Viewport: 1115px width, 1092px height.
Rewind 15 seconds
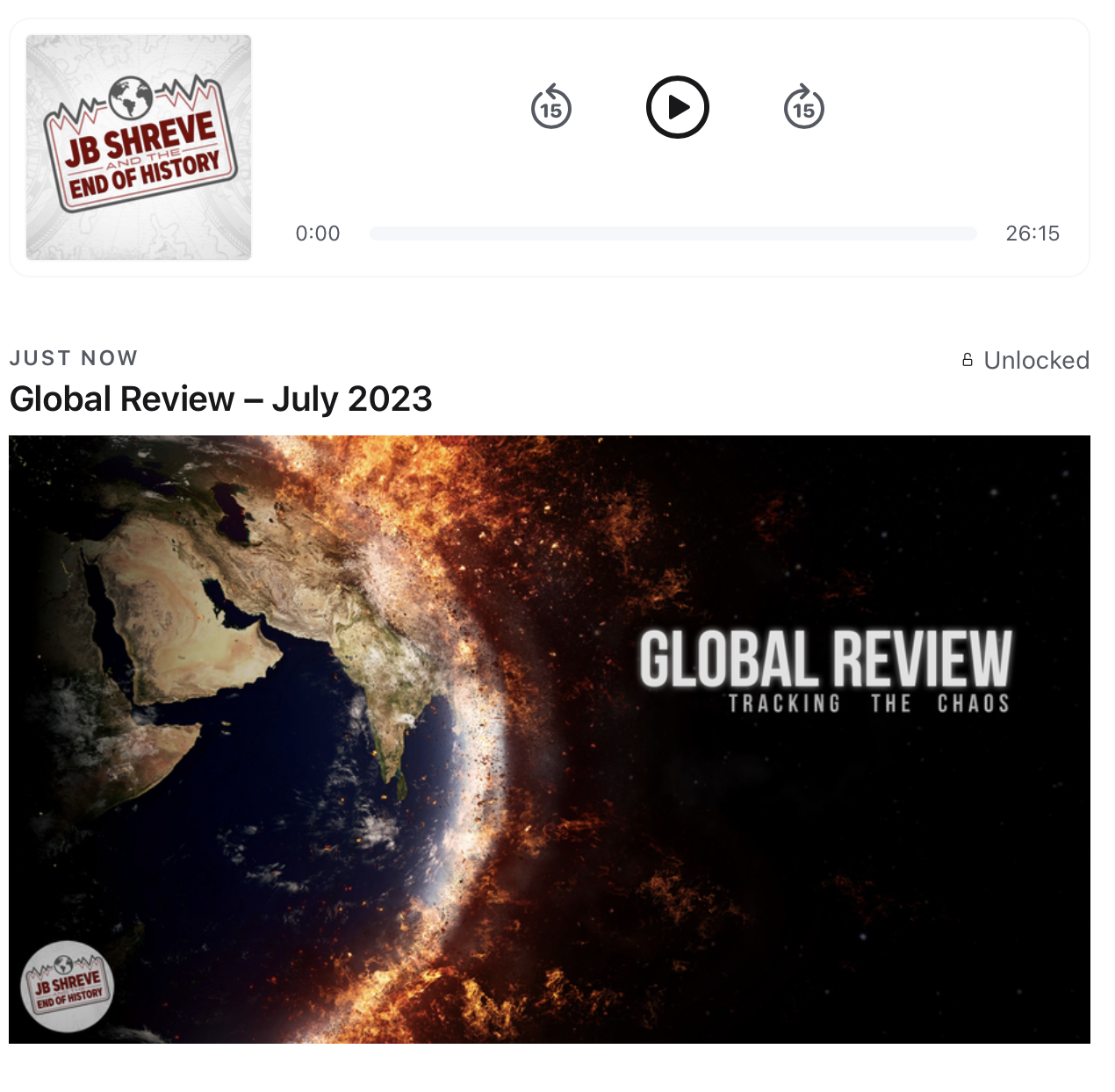click(551, 107)
